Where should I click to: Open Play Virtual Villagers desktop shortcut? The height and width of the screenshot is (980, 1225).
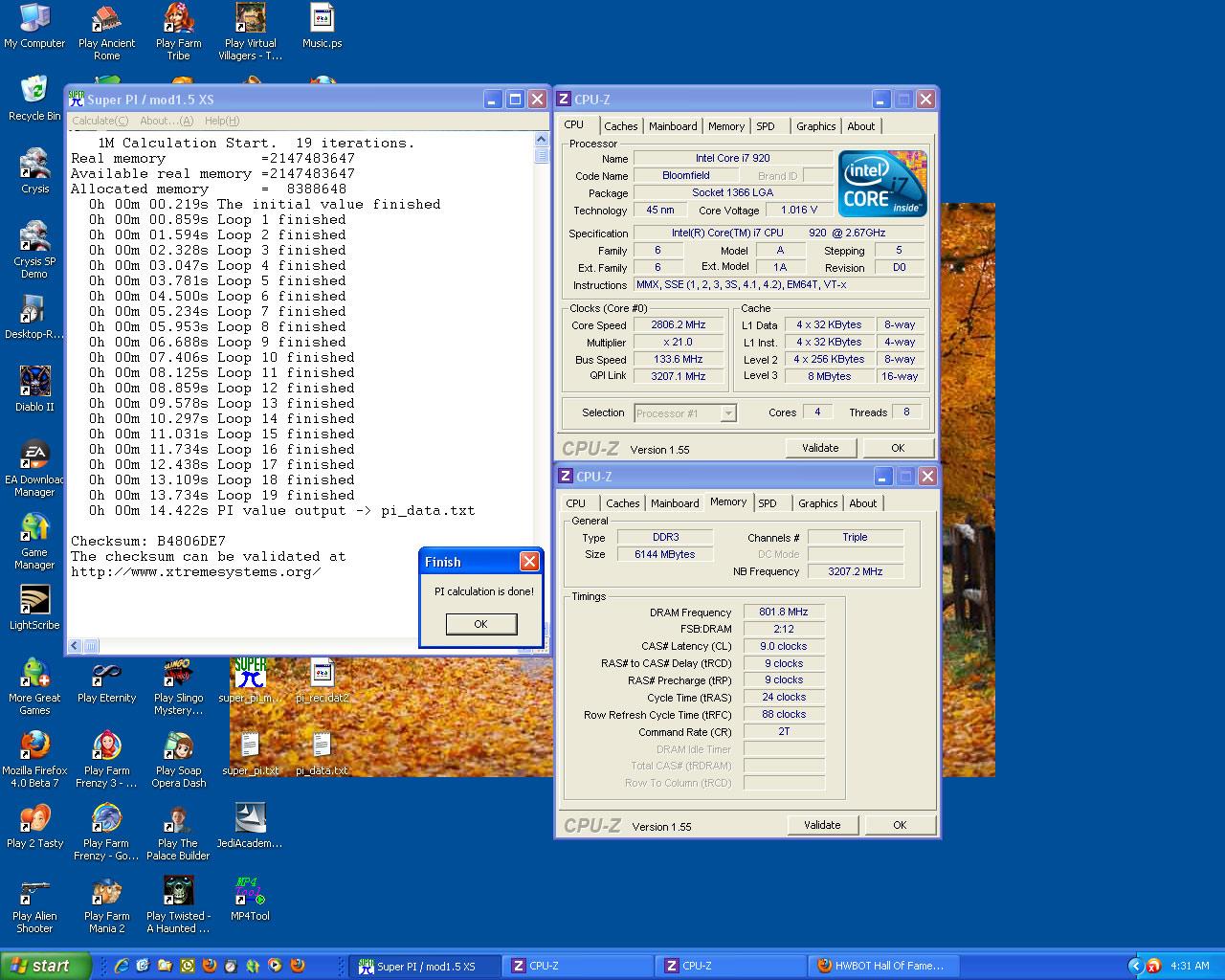tap(250, 32)
